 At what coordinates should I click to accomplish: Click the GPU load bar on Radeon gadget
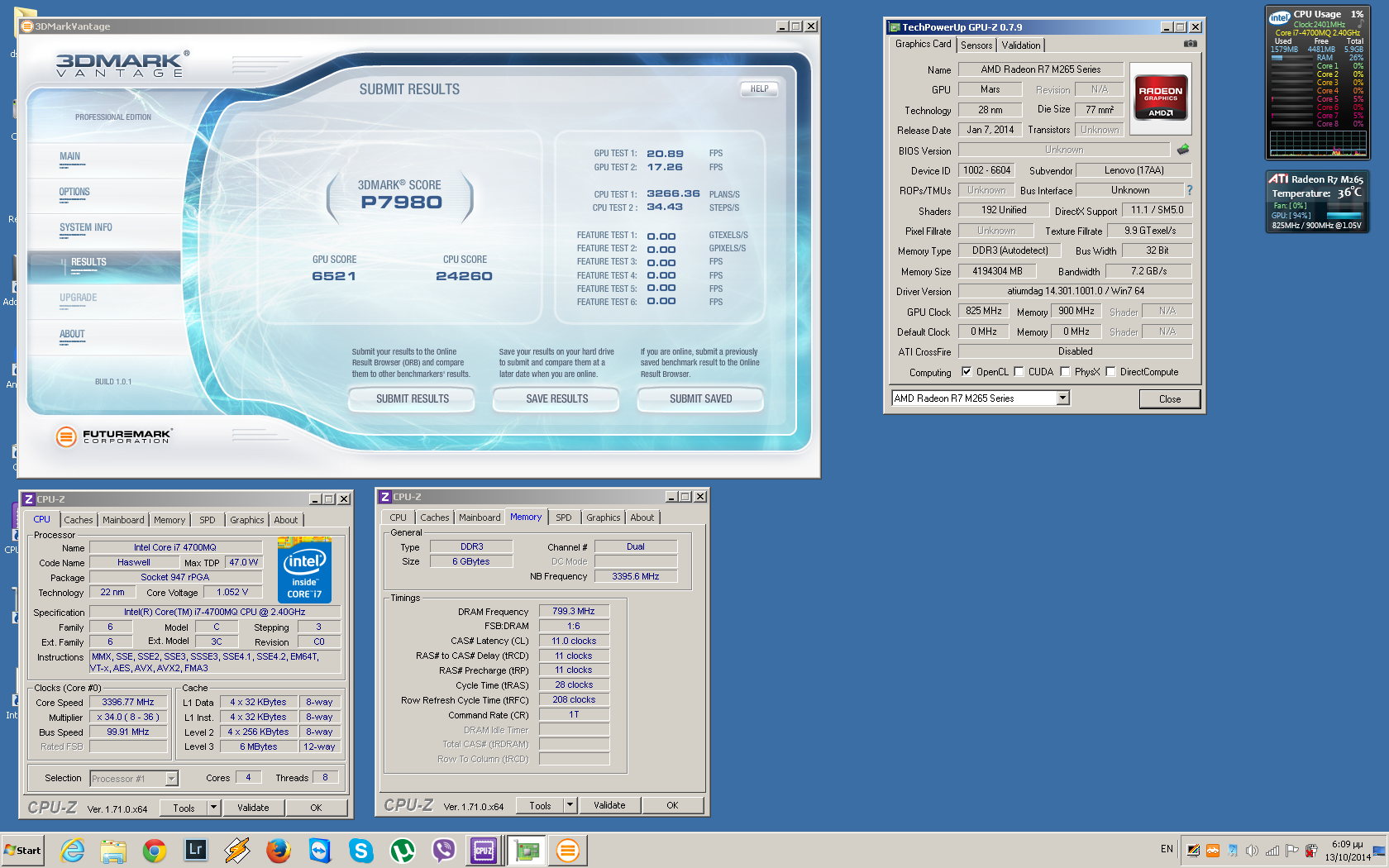(1344, 216)
